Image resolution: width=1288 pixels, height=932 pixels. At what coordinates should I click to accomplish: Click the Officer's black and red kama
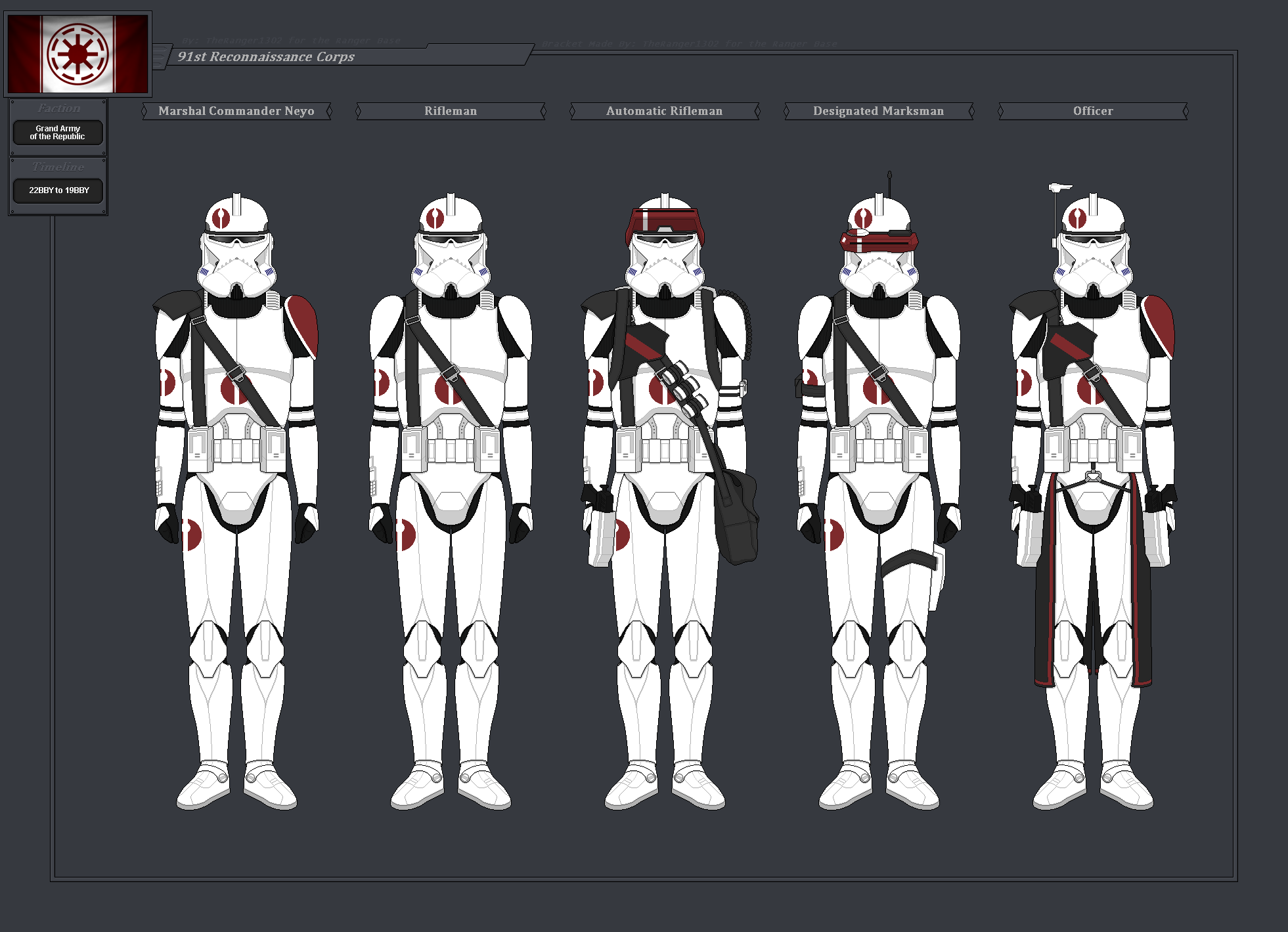click(1046, 591)
